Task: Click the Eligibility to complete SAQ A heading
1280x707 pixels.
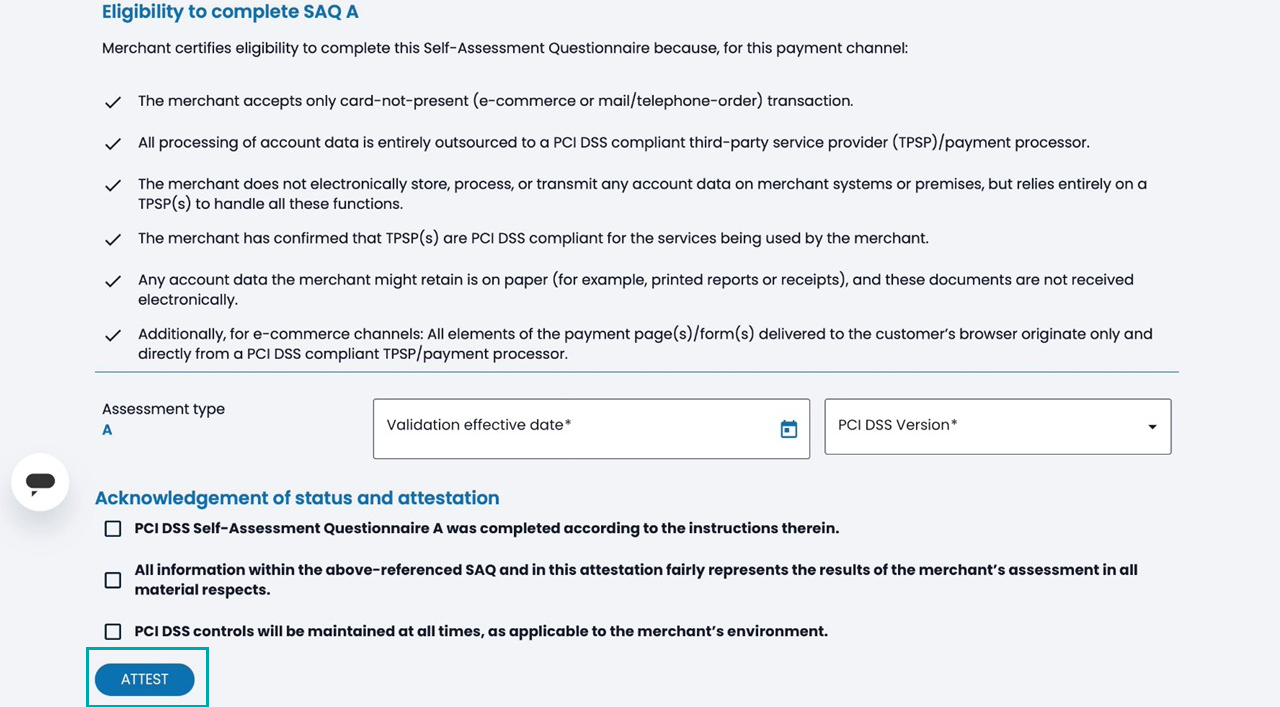Action: click(230, 13)
